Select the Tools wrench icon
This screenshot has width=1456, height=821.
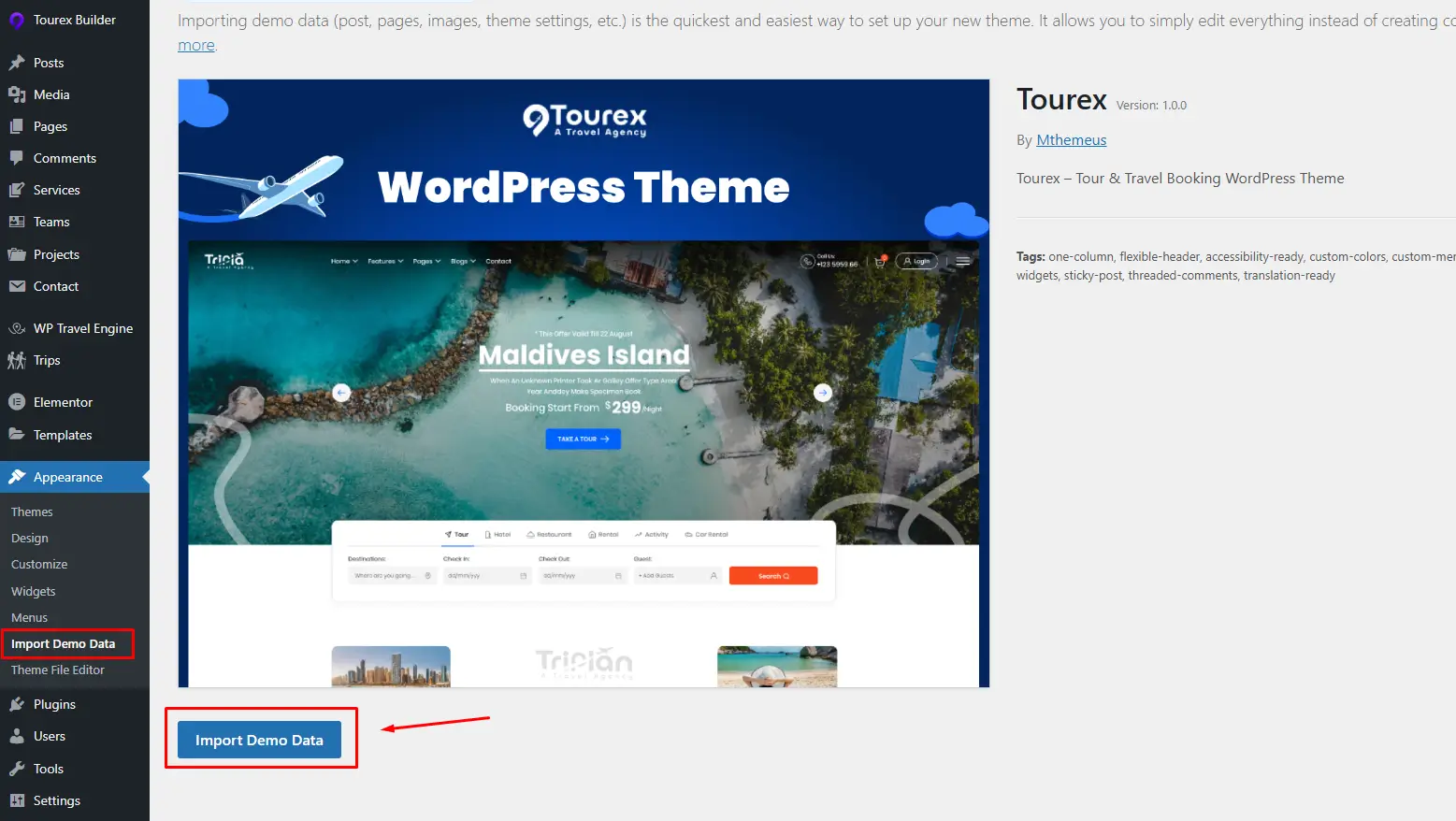[17, 769]
